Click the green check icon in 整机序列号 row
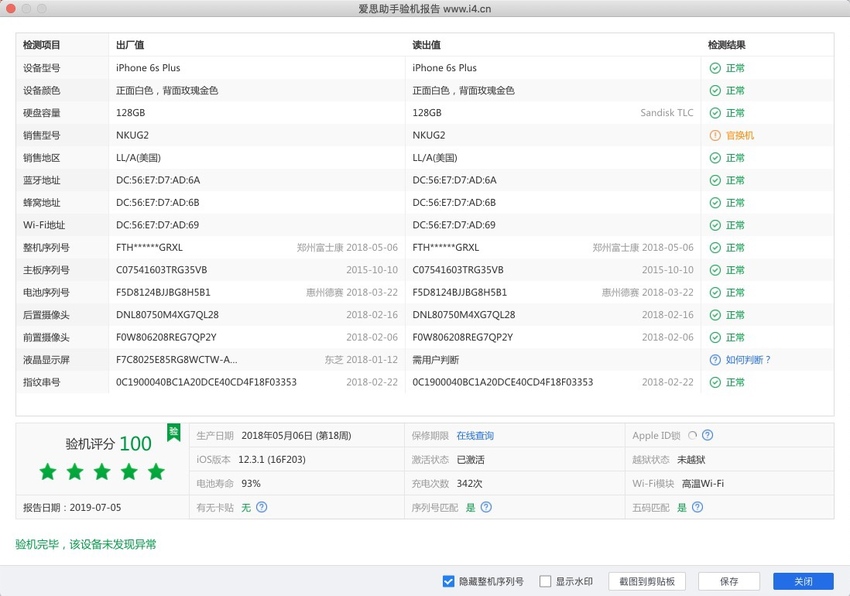Screen dimensions: 850x596 pyautogui.click(x=715, y=248)
